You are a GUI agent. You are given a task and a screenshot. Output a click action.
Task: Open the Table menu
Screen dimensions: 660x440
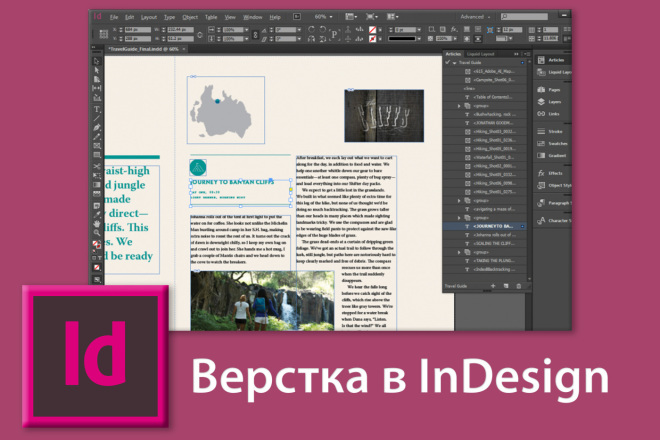(x=211, y=17)
